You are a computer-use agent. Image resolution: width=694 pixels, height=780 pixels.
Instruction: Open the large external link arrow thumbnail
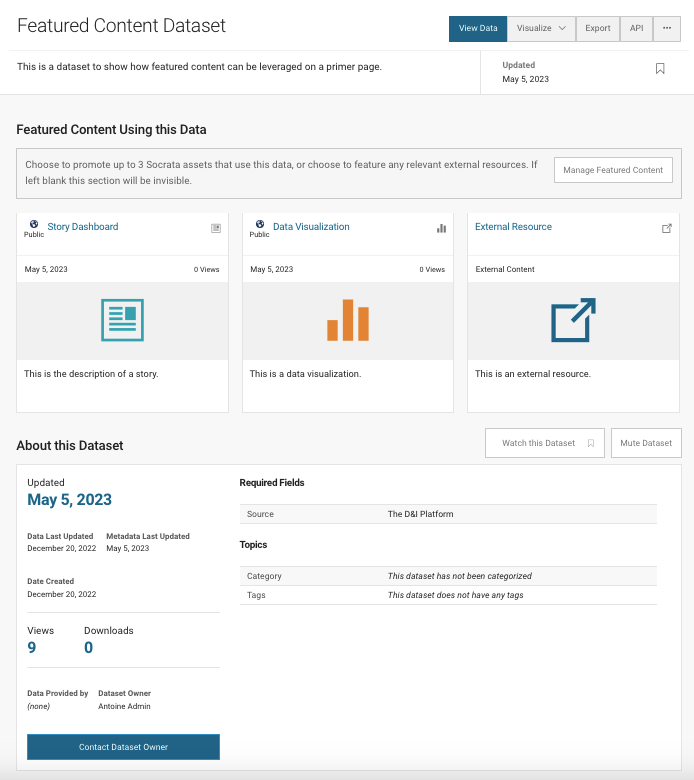(x=573, y=320)
